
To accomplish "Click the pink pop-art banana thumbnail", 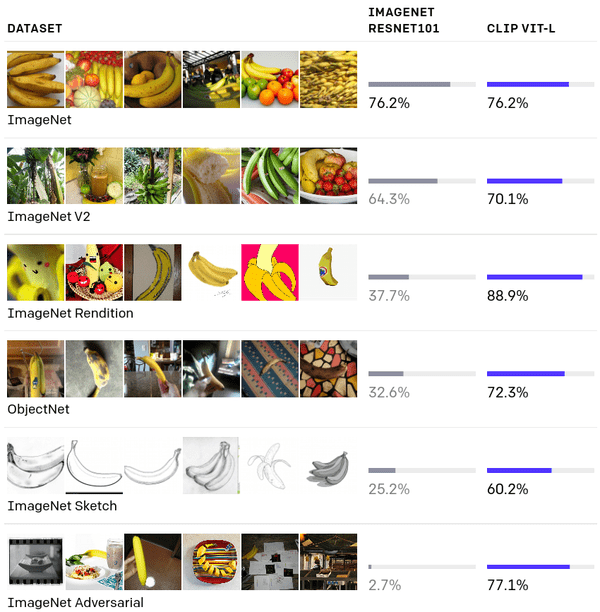I will tap(270, 272).
